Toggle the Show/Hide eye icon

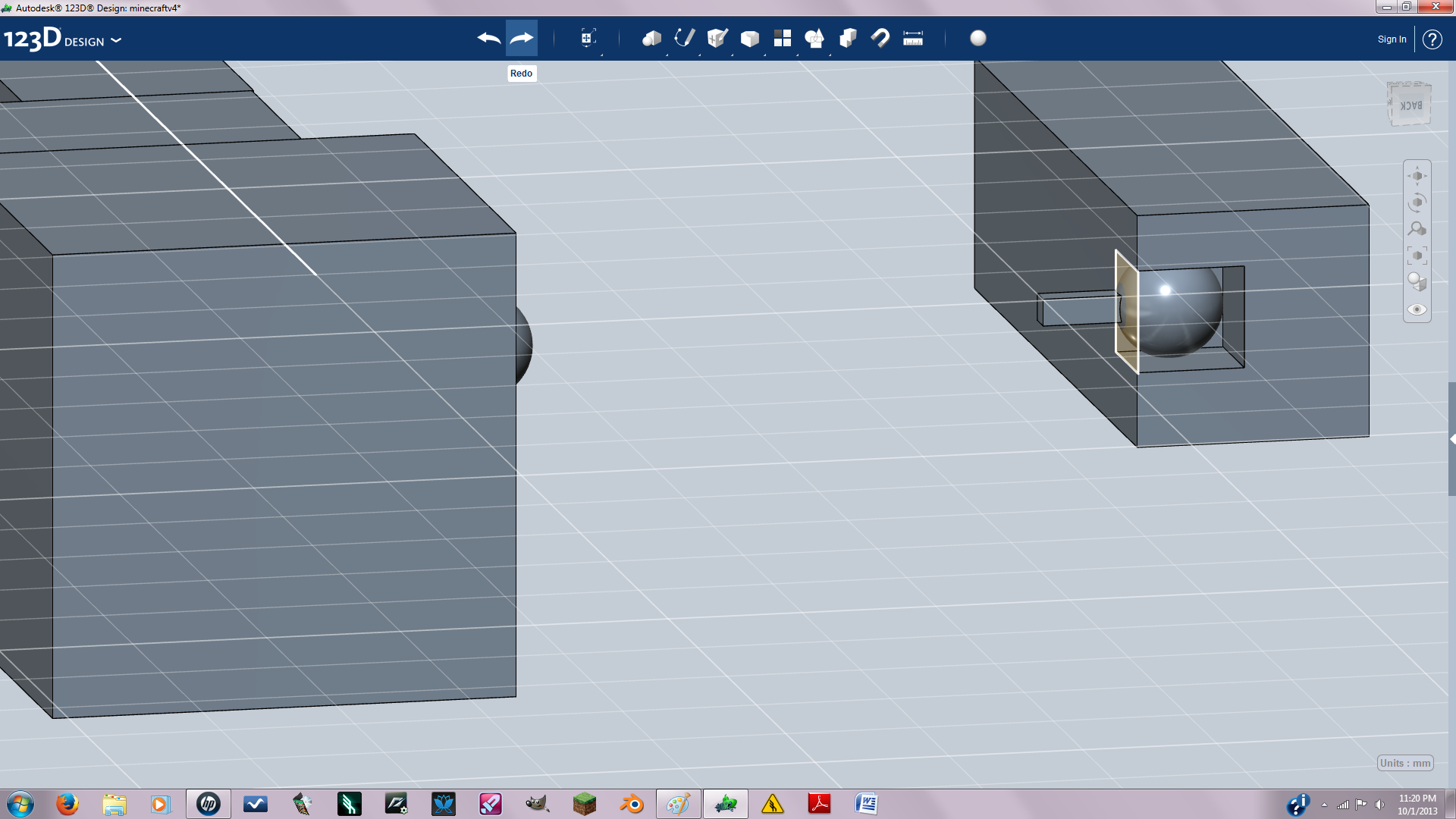click(x=1417, y=309)
